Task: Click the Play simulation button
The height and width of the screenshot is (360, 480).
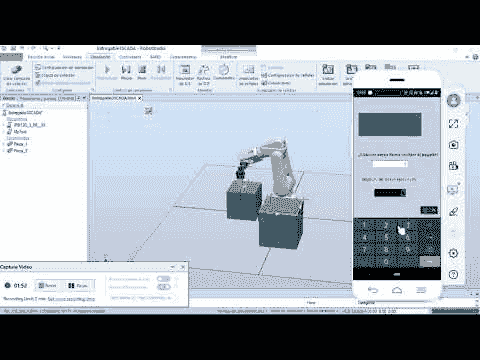Action: click(x=107, y=72)
